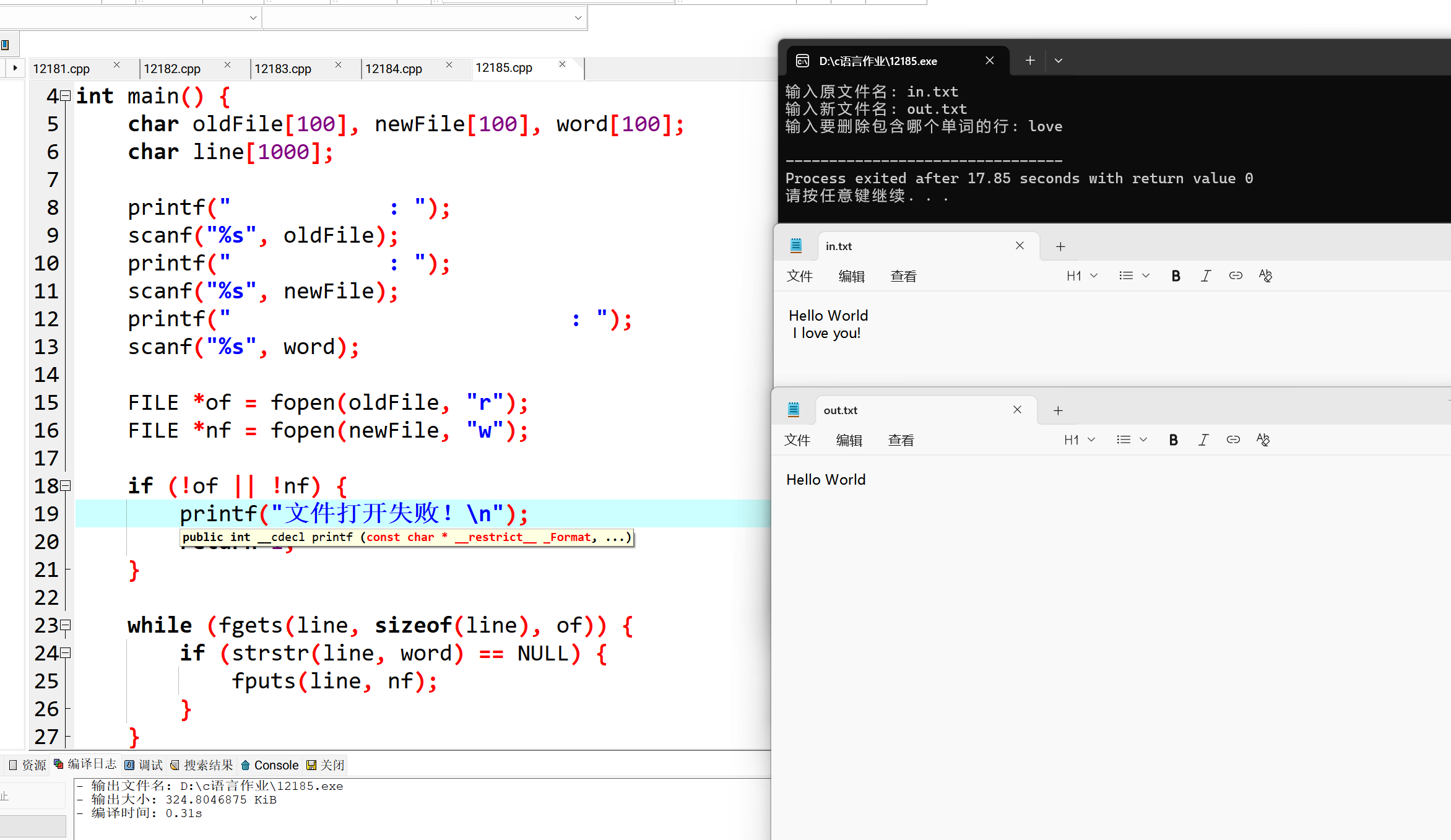Open 文件 menu in in.txt Notepad
Screen dimensions: 1451x840
coord(799,277)
